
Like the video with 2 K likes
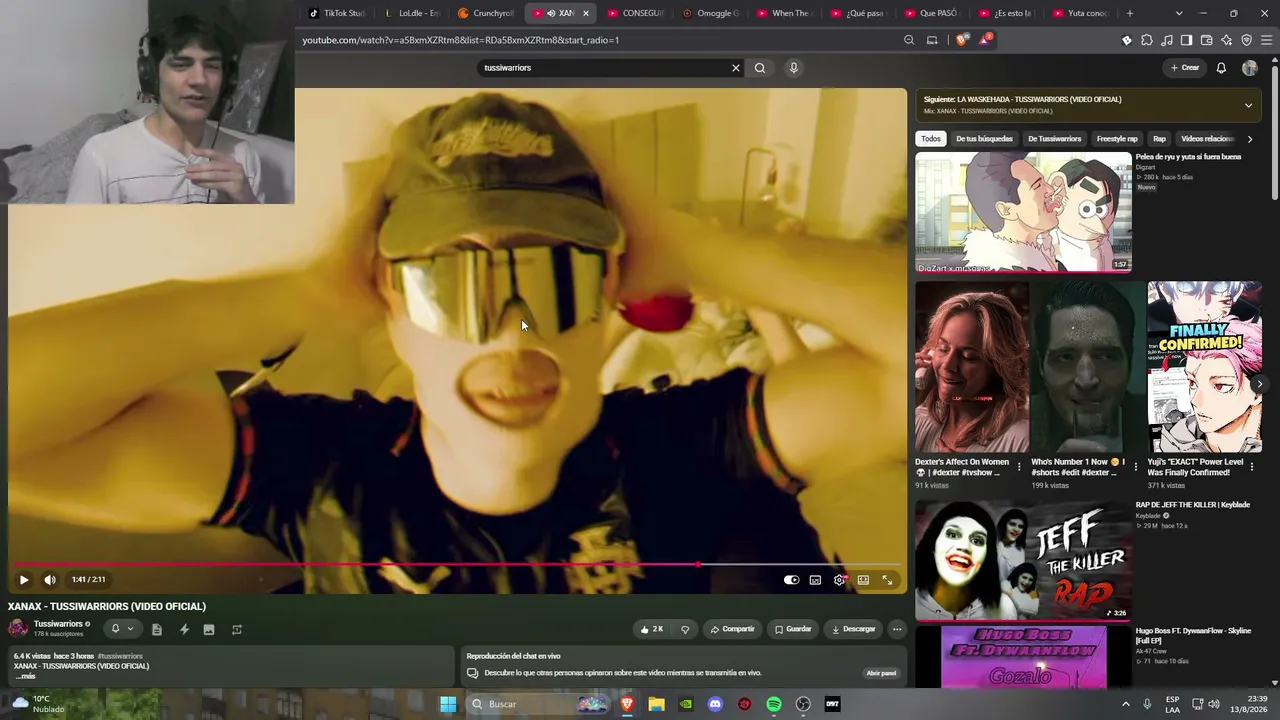coord(651,629)
